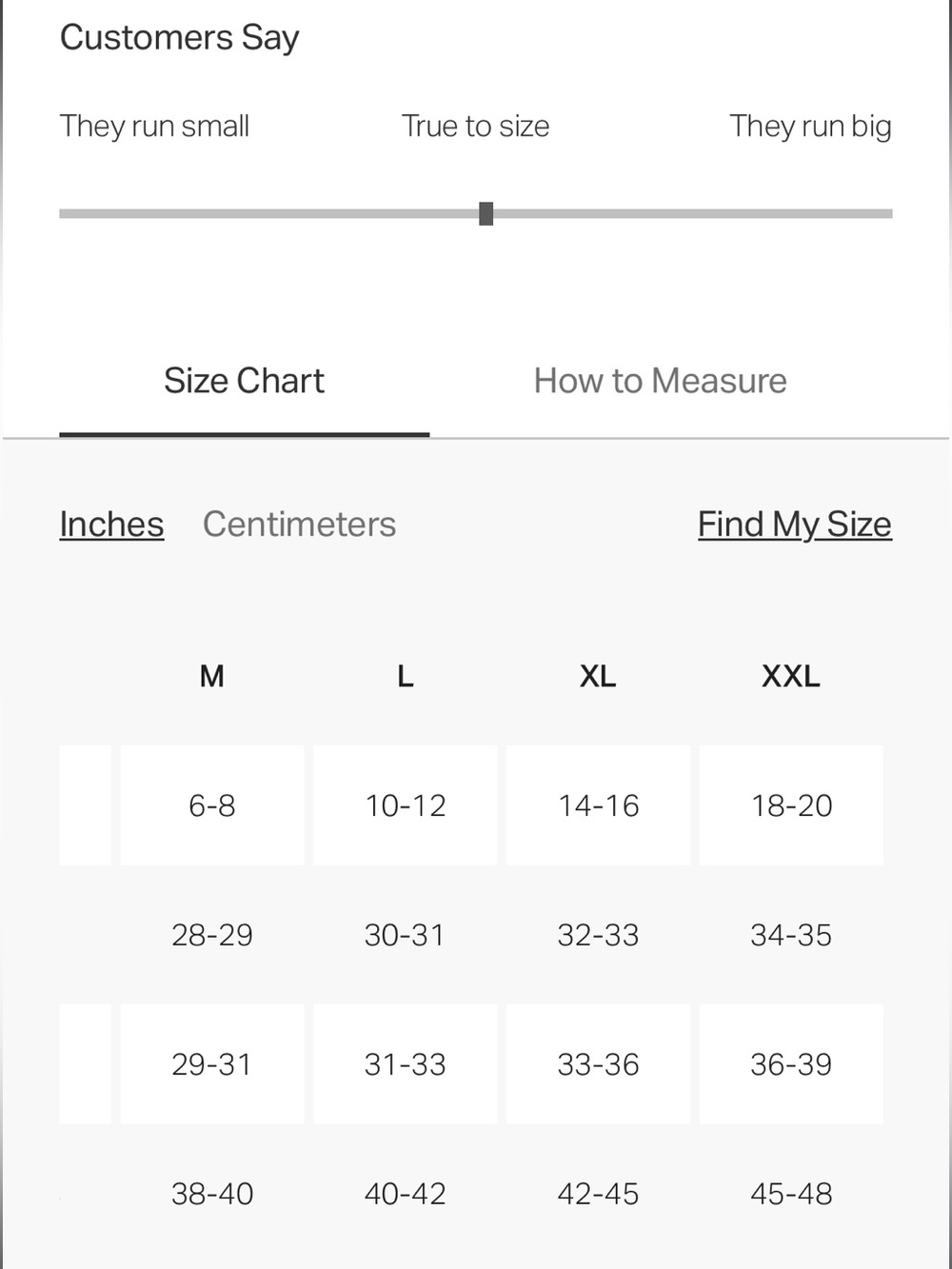Click the 28-29 measurement cell
952x1269 pixels.
212,935
